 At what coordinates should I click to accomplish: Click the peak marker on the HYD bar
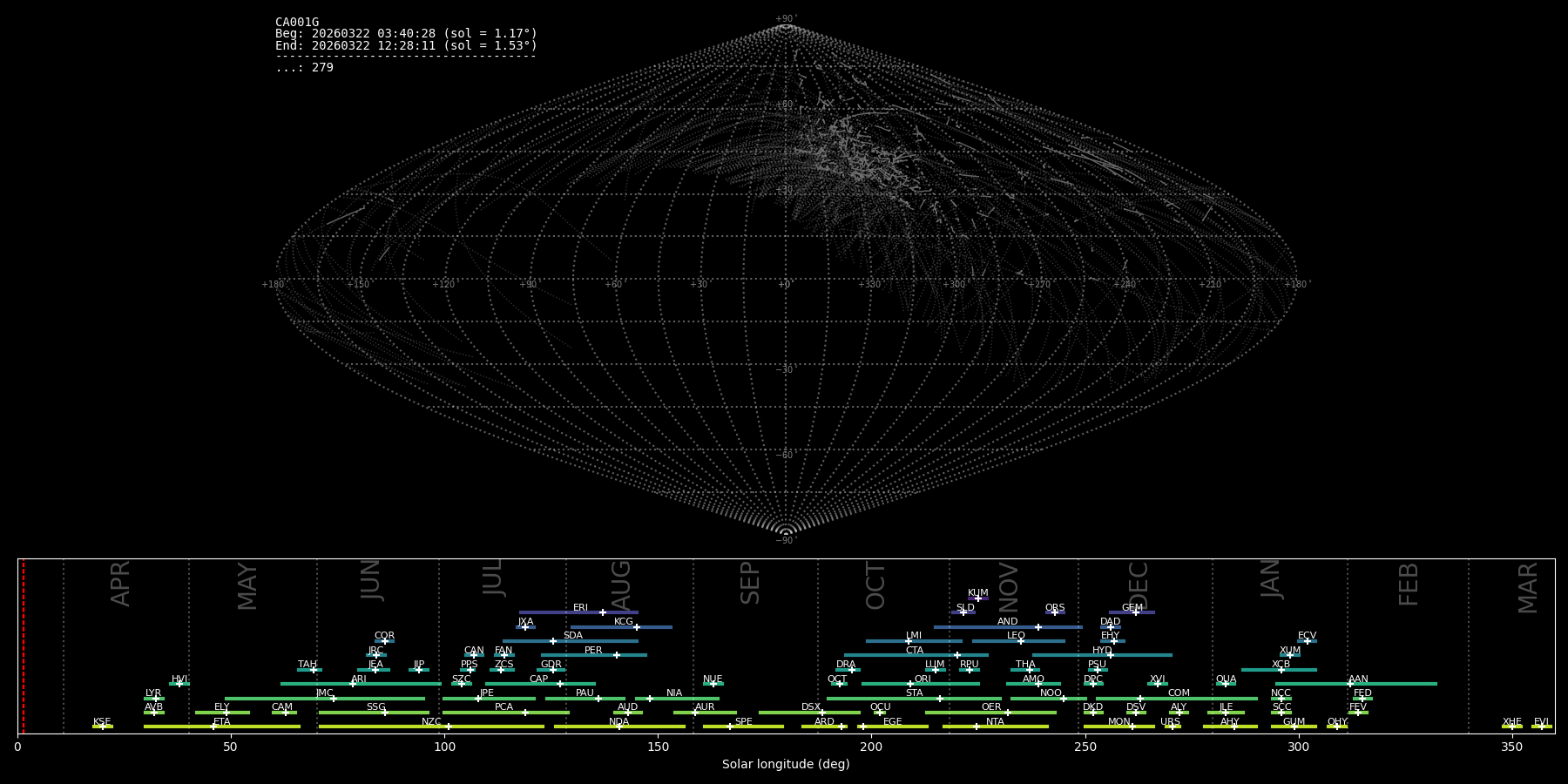1110,655
